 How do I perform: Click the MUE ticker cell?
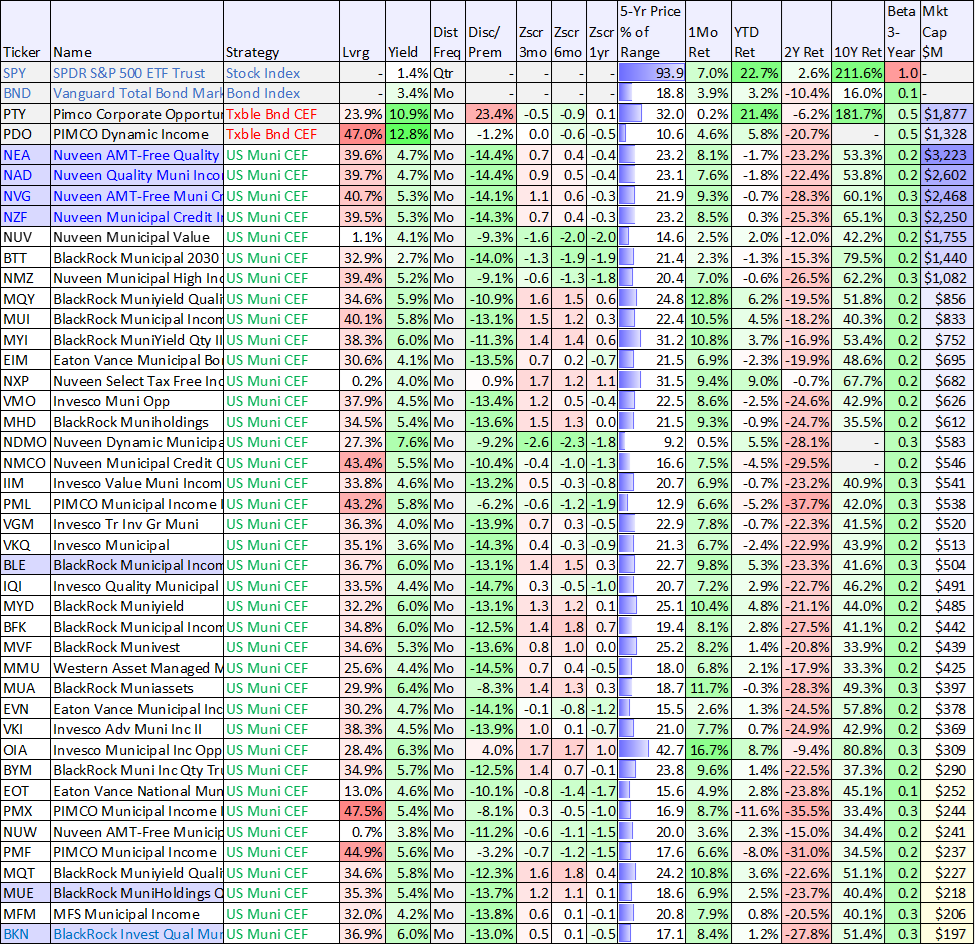25,894
